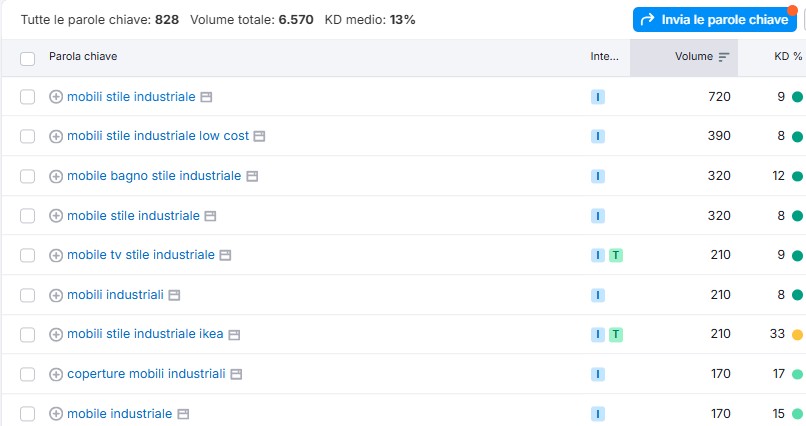Viewport: 806px width, 426px height.
Task: Sort by the KD % column header
Action: pos(788,57)
